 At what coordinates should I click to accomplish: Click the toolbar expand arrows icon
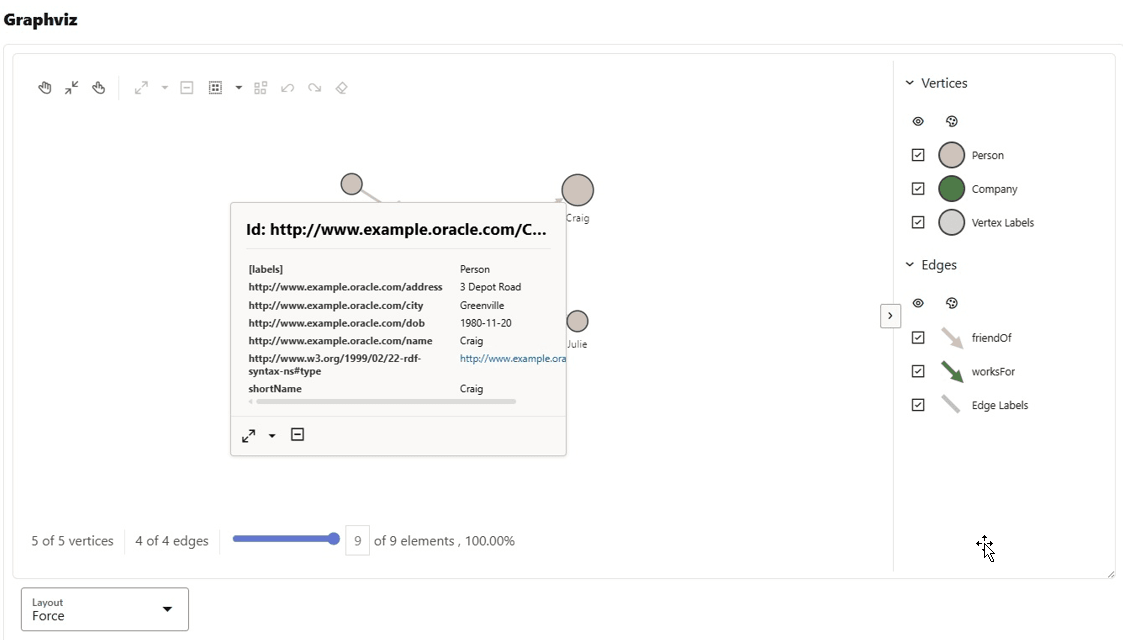click(141, 88)
